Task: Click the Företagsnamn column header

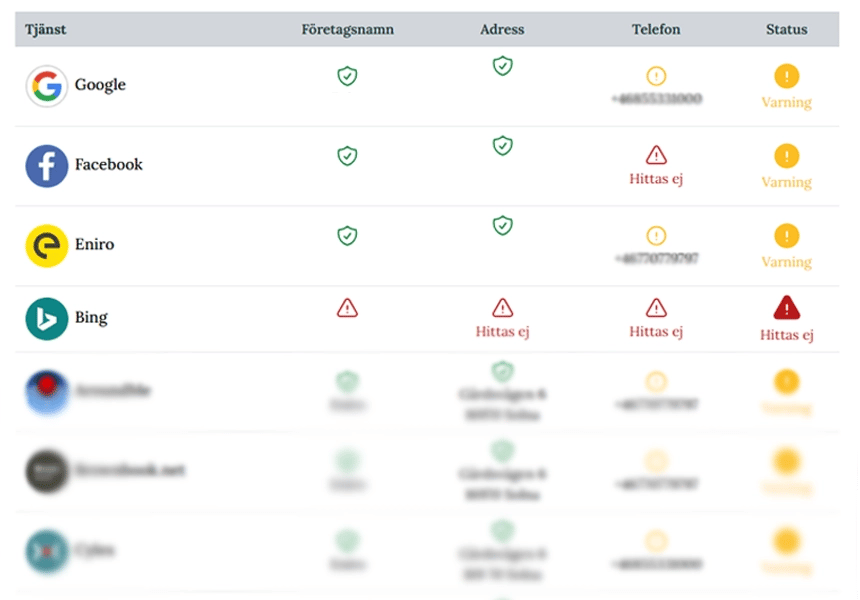Action: click(348, 30)
